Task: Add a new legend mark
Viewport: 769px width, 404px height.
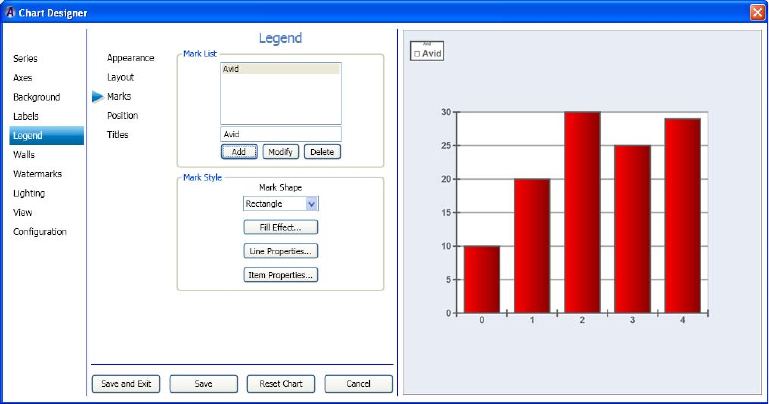Action: pos(239,152)
